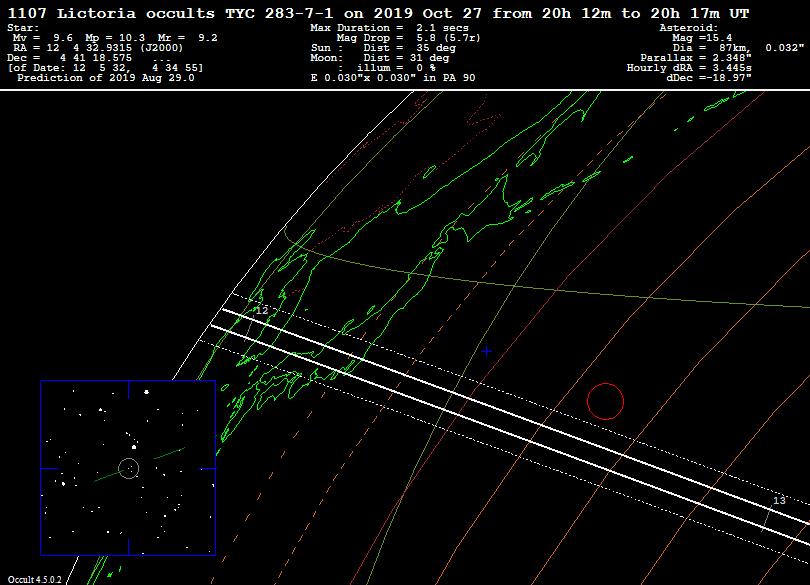Click the 'E 0.030"x 0.030" in PA 90' text

[393, 78]
